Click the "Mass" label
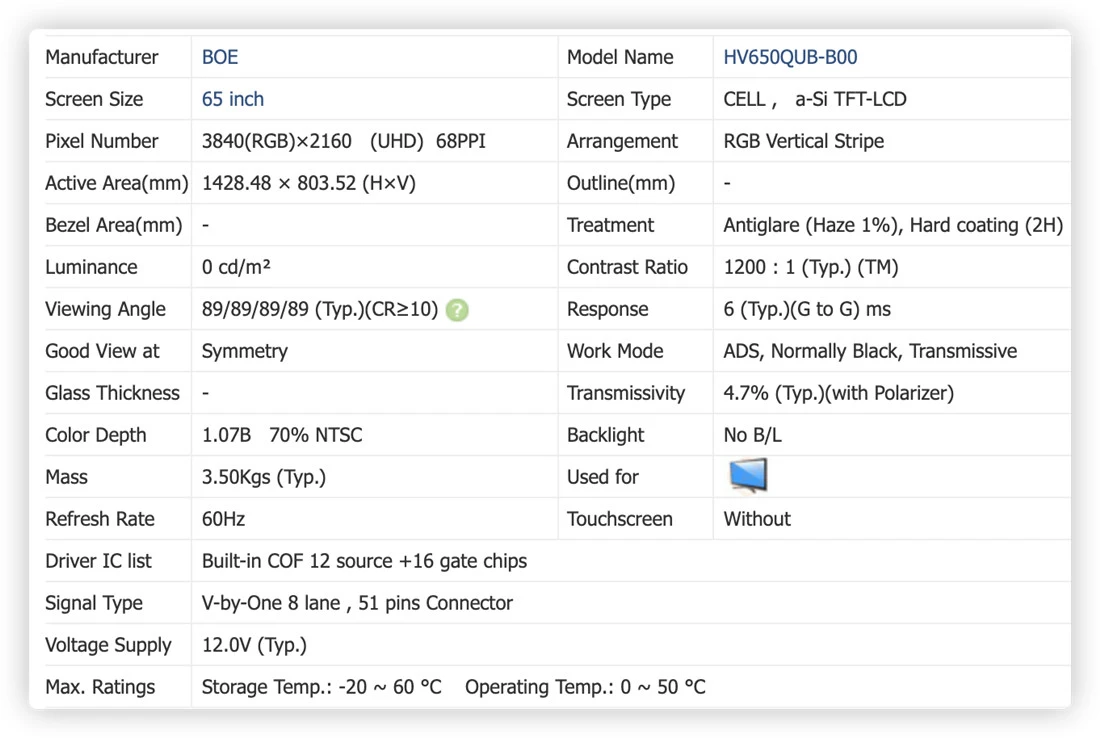 pyautogui.click(x=67, y=477)
